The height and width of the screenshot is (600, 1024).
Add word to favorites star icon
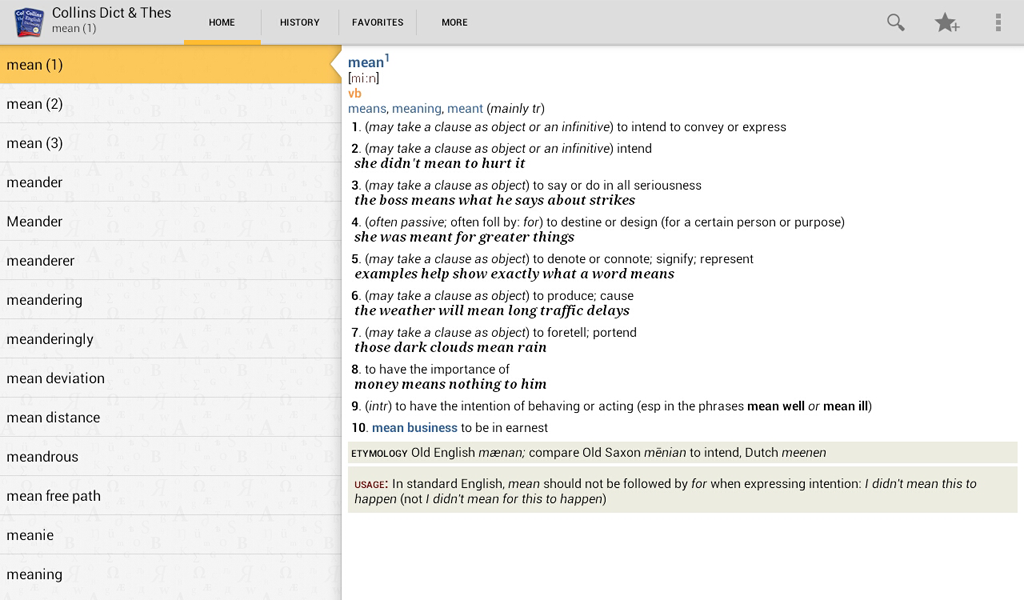pos(946,22)
